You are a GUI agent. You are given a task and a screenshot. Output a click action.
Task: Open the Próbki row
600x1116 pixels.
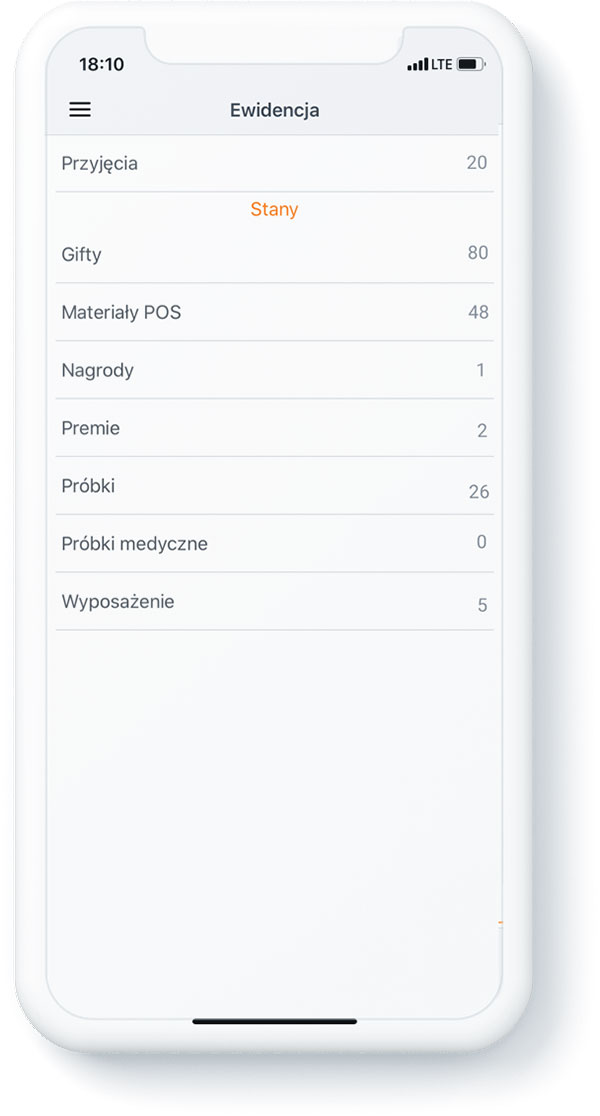(274, 486)
